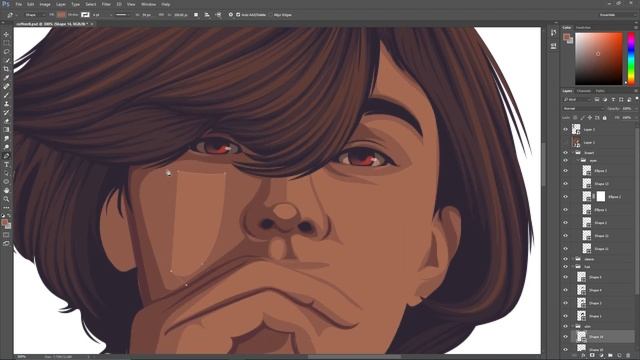This screenshot has width=640, height=360.
Task: Open the Window menu
Action: tap(148, 4)
